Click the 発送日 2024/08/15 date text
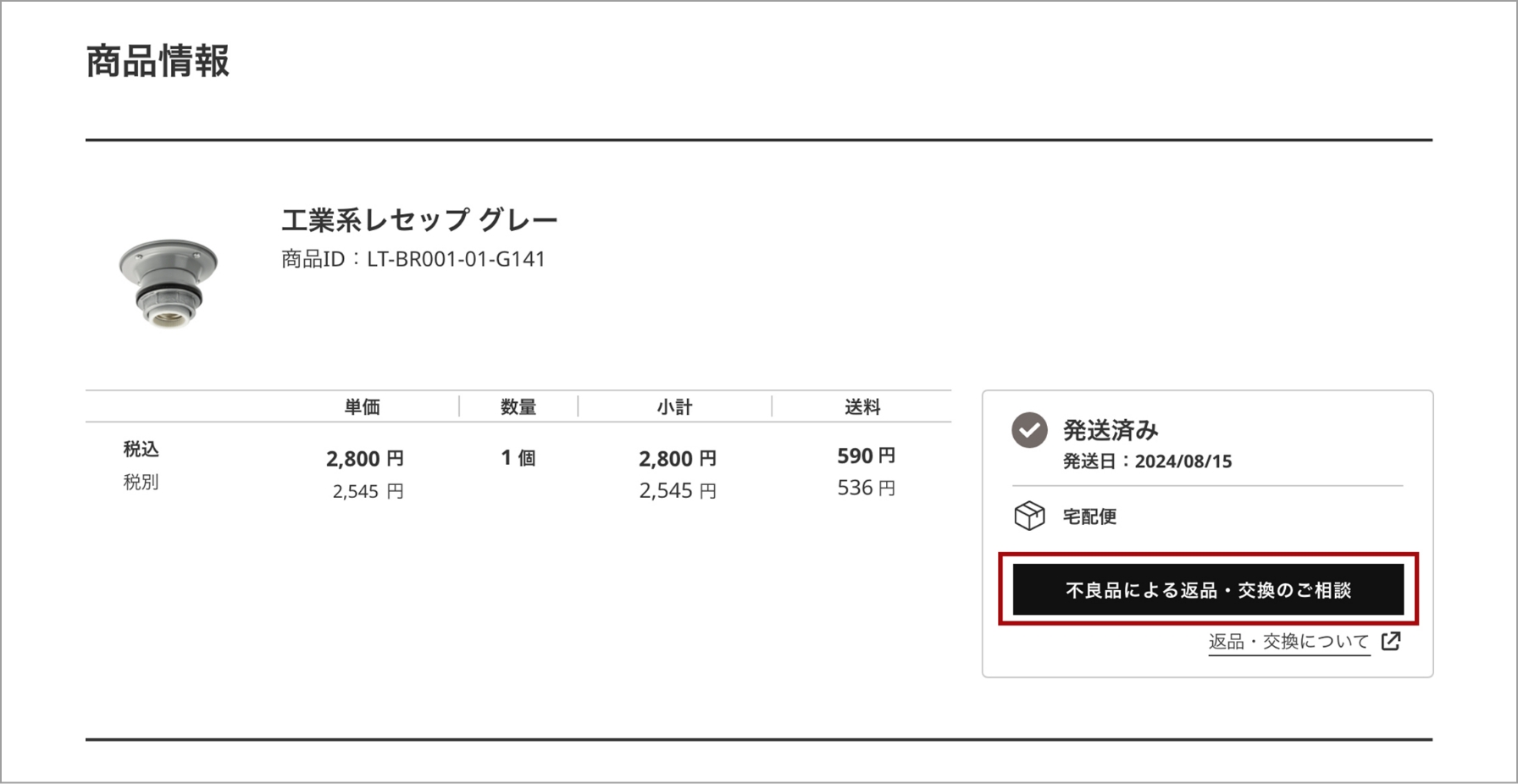 click(x=1147, y=461)
